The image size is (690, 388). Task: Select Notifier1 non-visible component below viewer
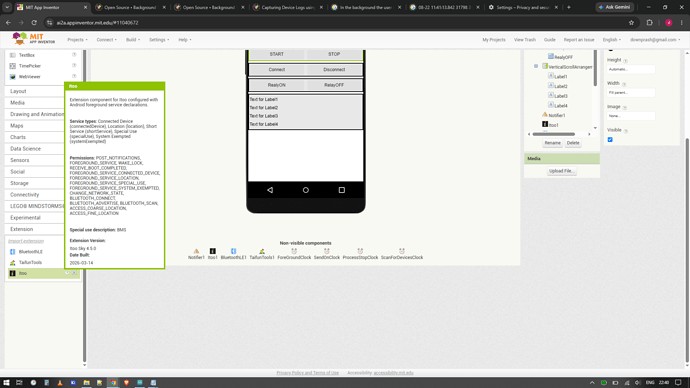[196, 254]
